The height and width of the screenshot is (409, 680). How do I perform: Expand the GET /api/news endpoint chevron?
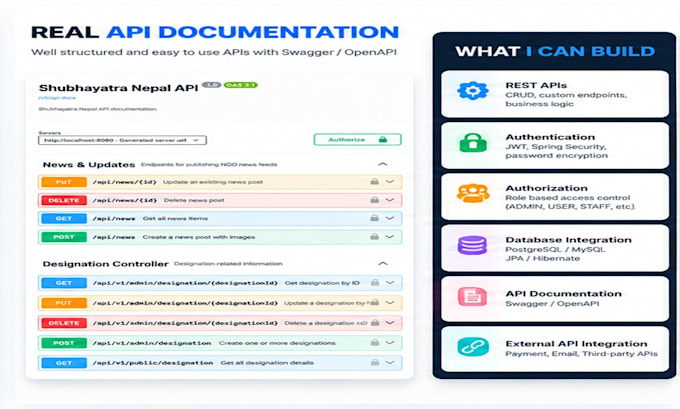[390, 218]
